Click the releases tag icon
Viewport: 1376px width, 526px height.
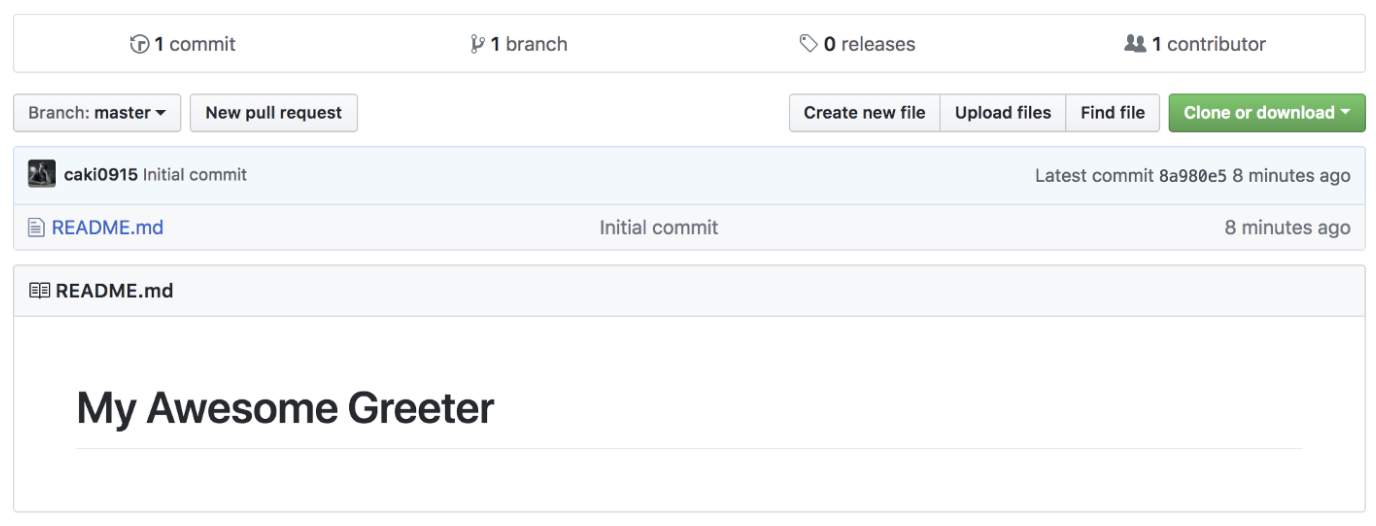click(808, 44)
